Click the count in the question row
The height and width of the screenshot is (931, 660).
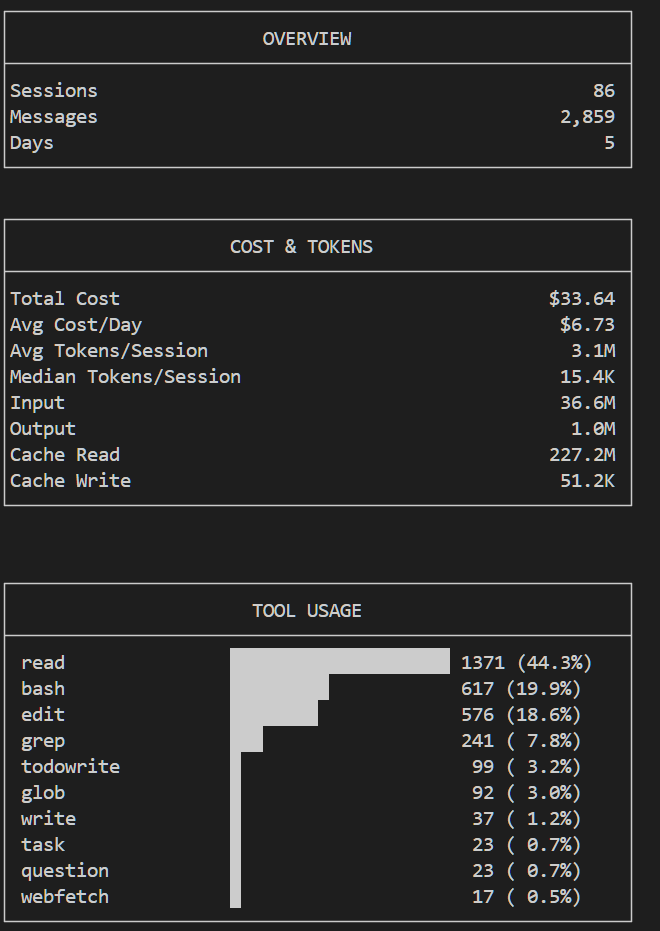(x=526, y=872)
